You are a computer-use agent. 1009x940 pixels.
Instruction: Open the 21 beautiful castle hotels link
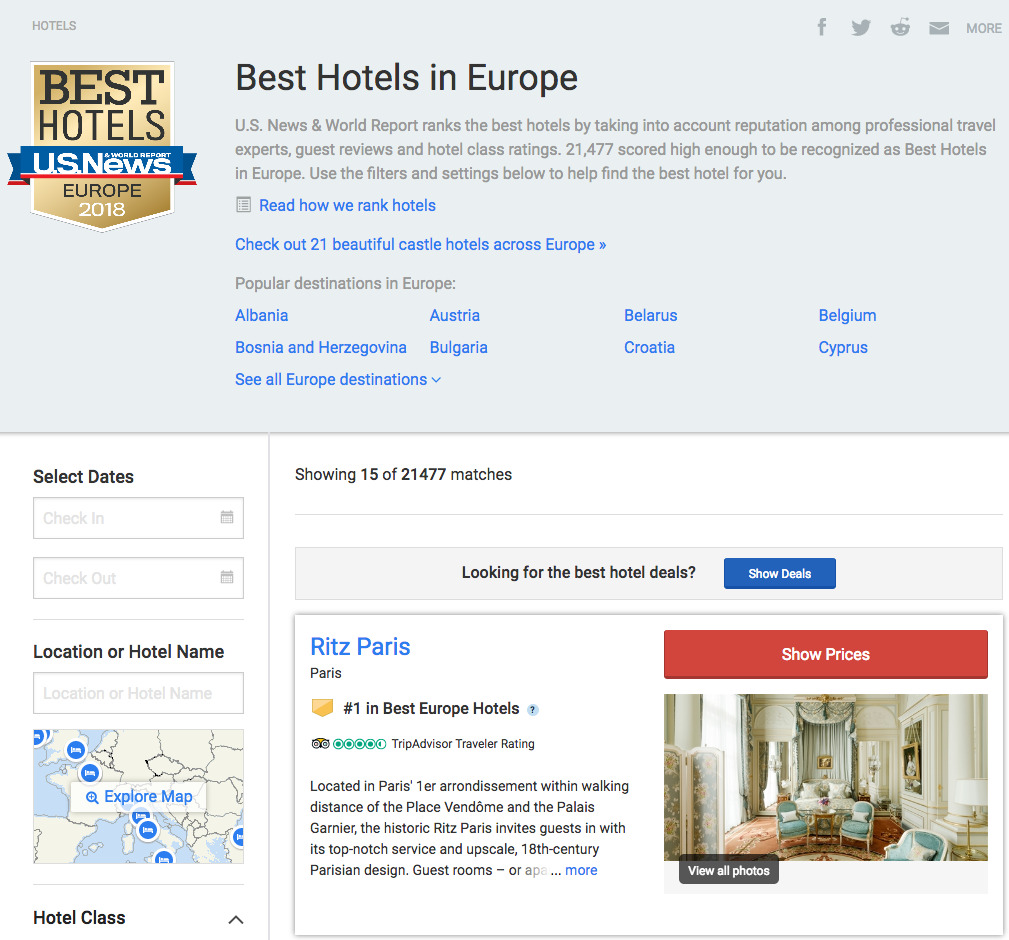click(420, 244)
